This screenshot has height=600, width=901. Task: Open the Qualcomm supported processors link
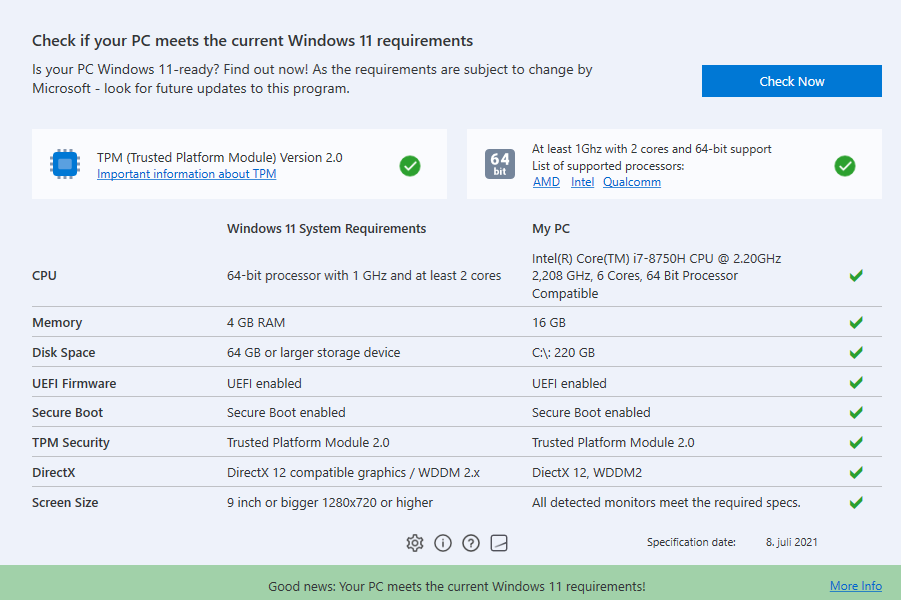[x=631, y=182]
